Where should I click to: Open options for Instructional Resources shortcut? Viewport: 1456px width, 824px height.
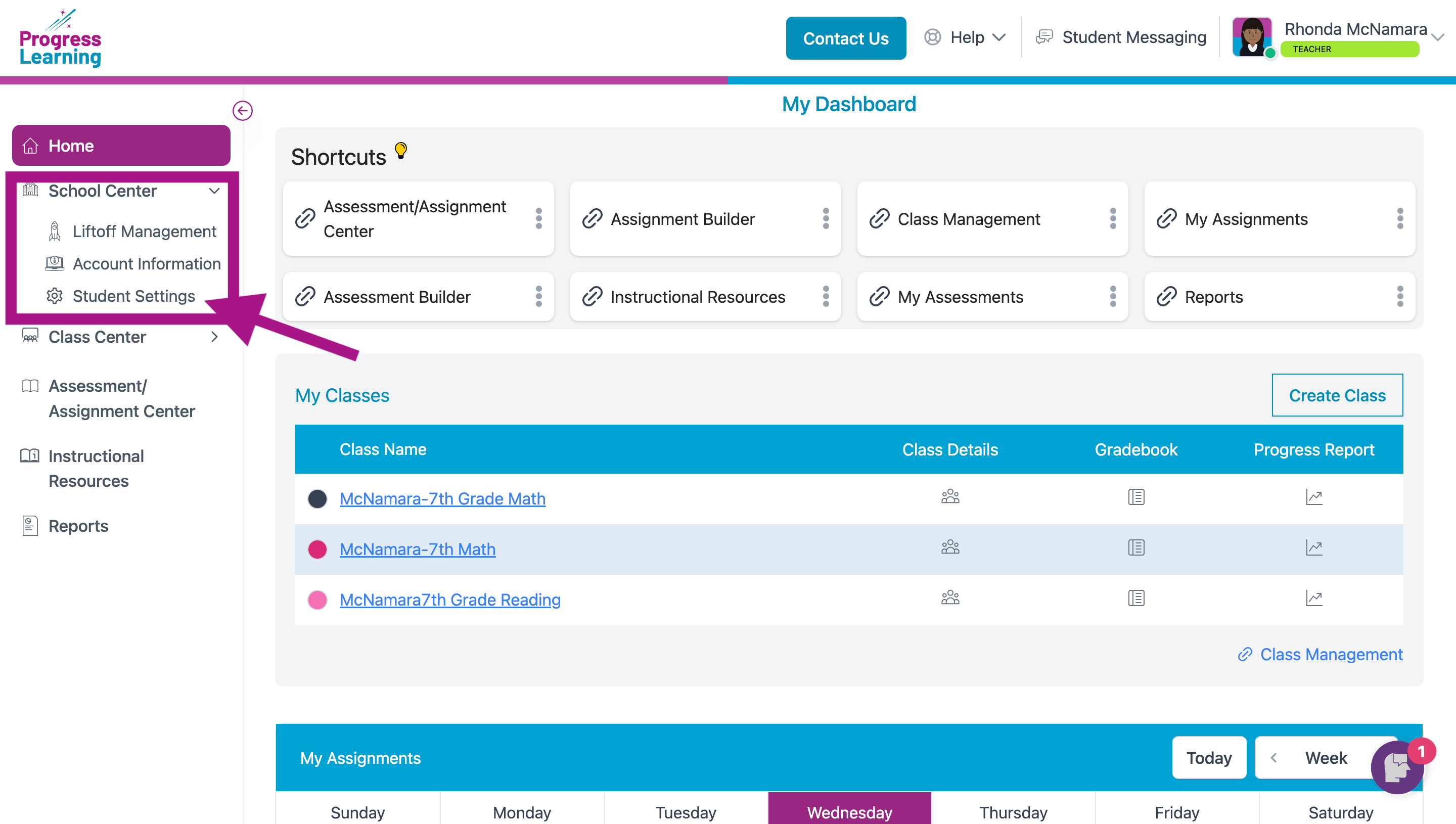826,297
